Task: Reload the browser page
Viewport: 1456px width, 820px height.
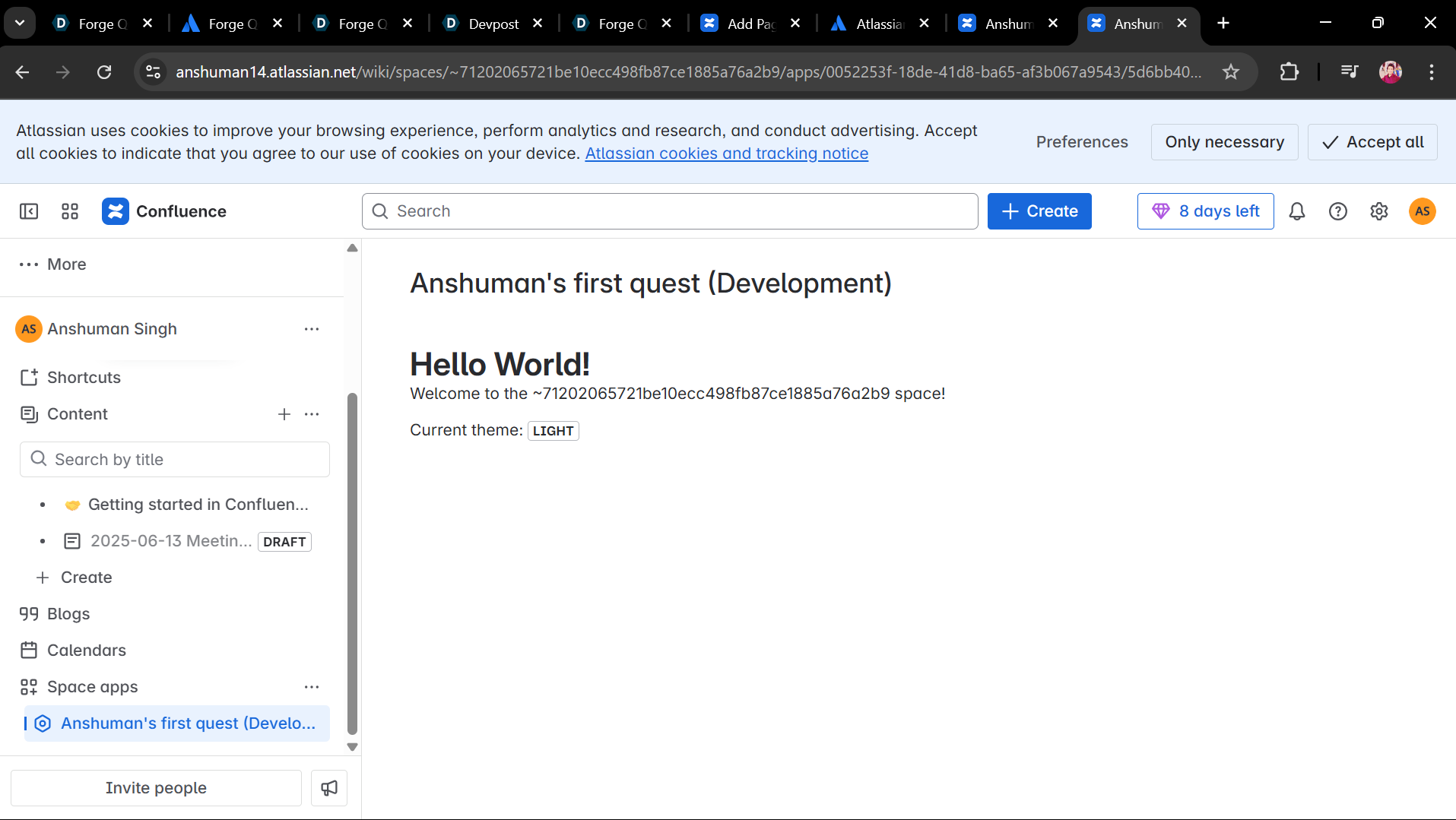Action: pyautogui.click(x=104, y=72)
